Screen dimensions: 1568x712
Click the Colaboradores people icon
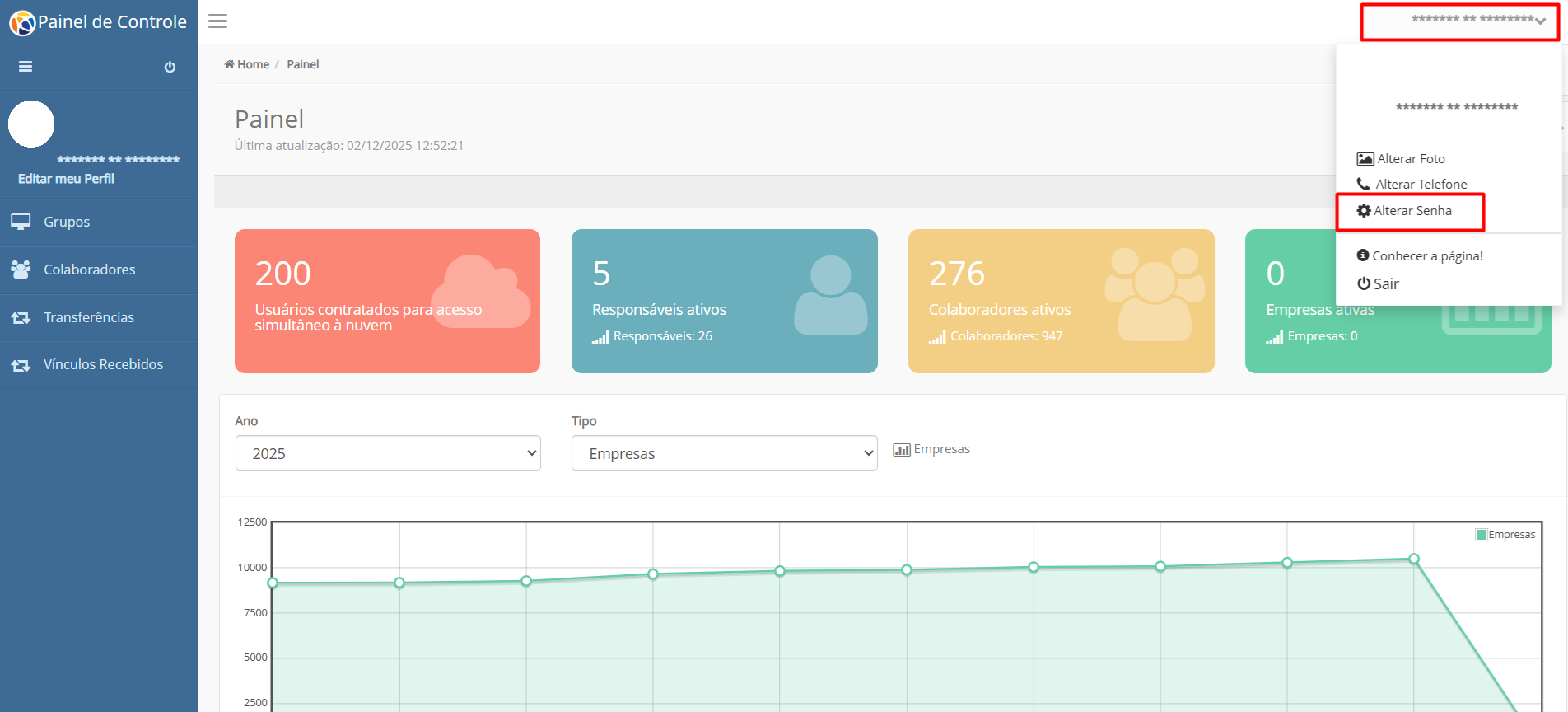[21, 269]
